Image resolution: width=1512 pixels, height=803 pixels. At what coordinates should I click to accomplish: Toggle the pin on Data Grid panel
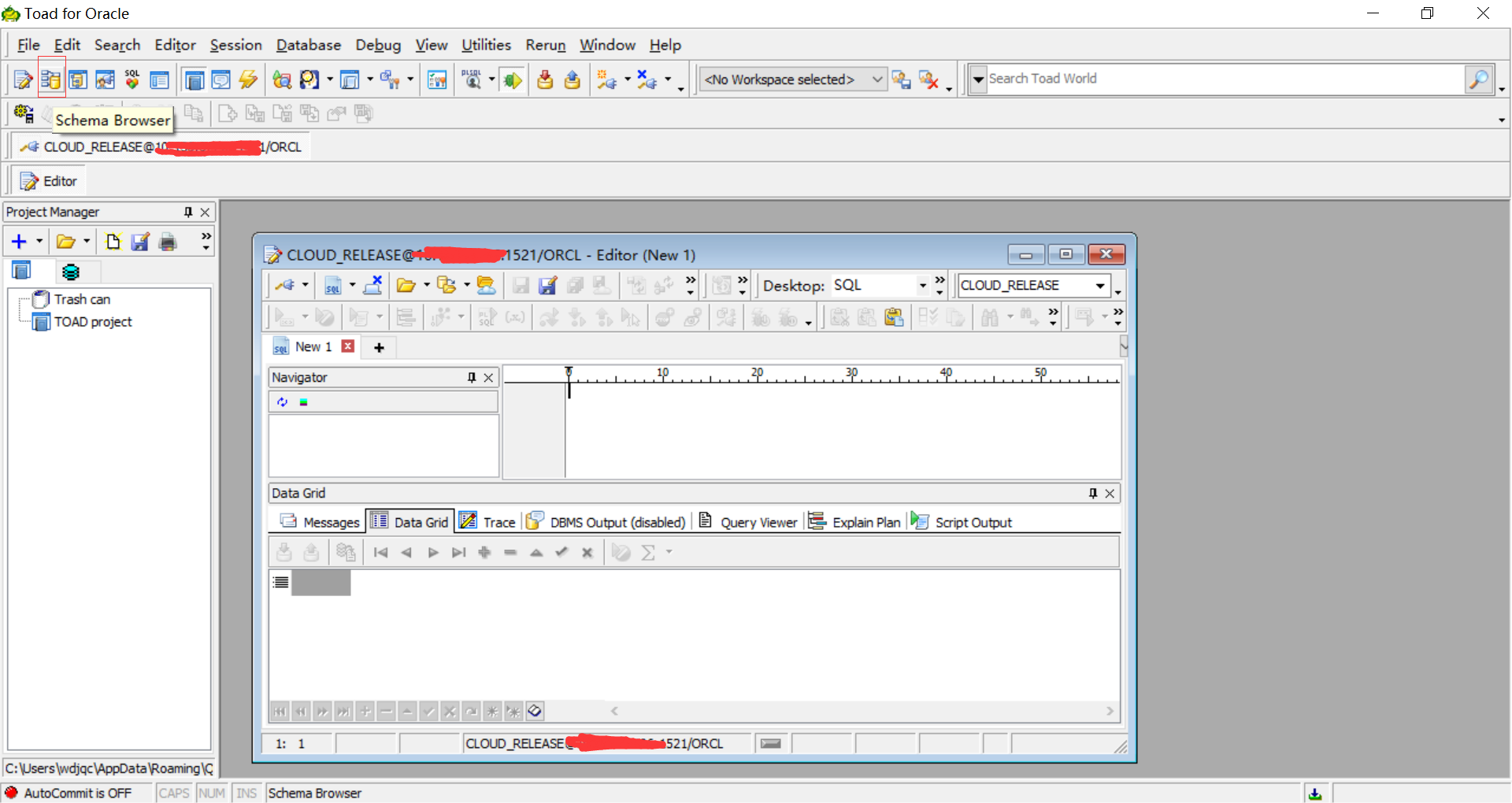[1092, 494]
